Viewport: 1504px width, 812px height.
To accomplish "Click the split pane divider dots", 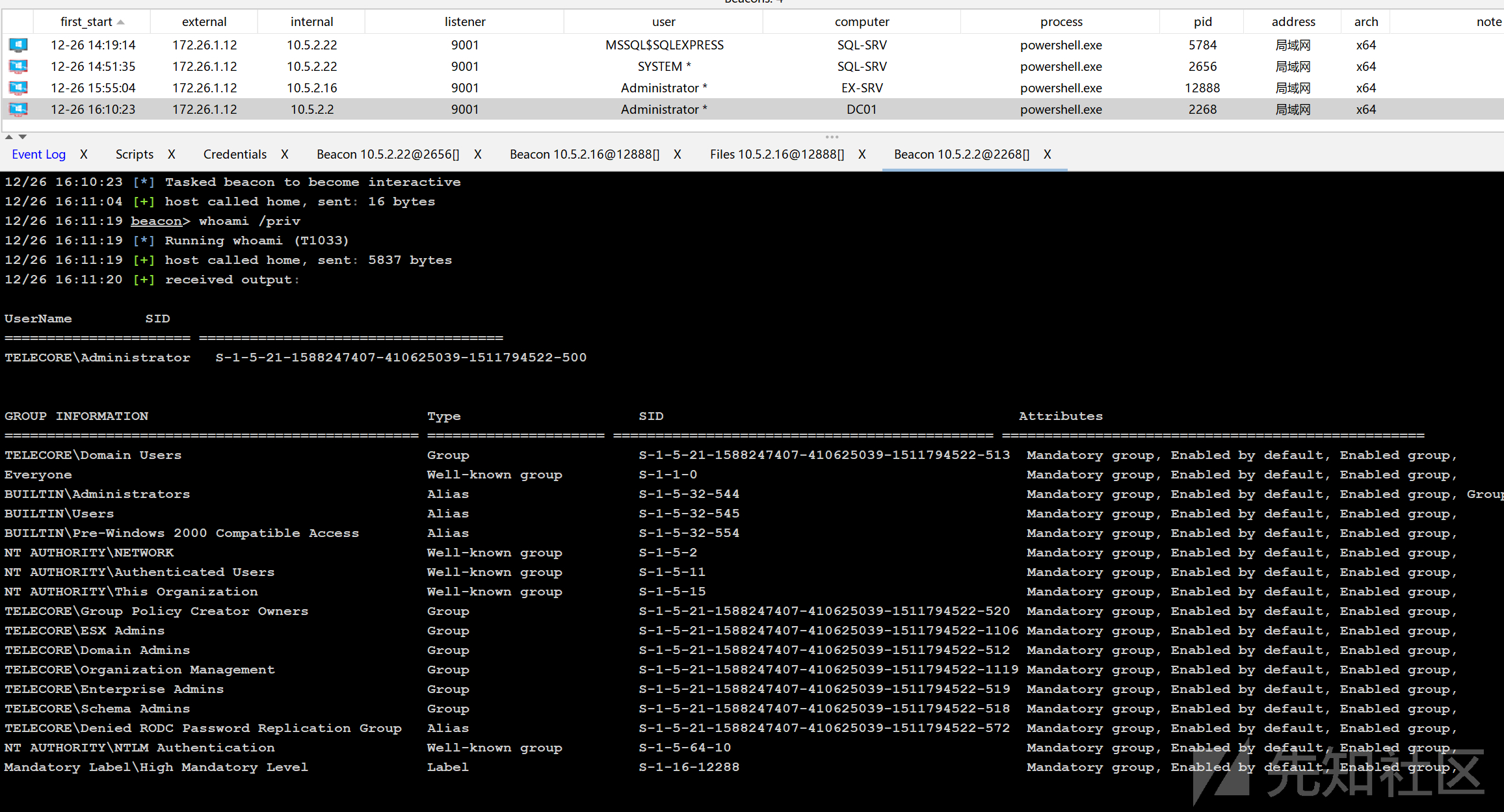I will [x=832, y=137].
